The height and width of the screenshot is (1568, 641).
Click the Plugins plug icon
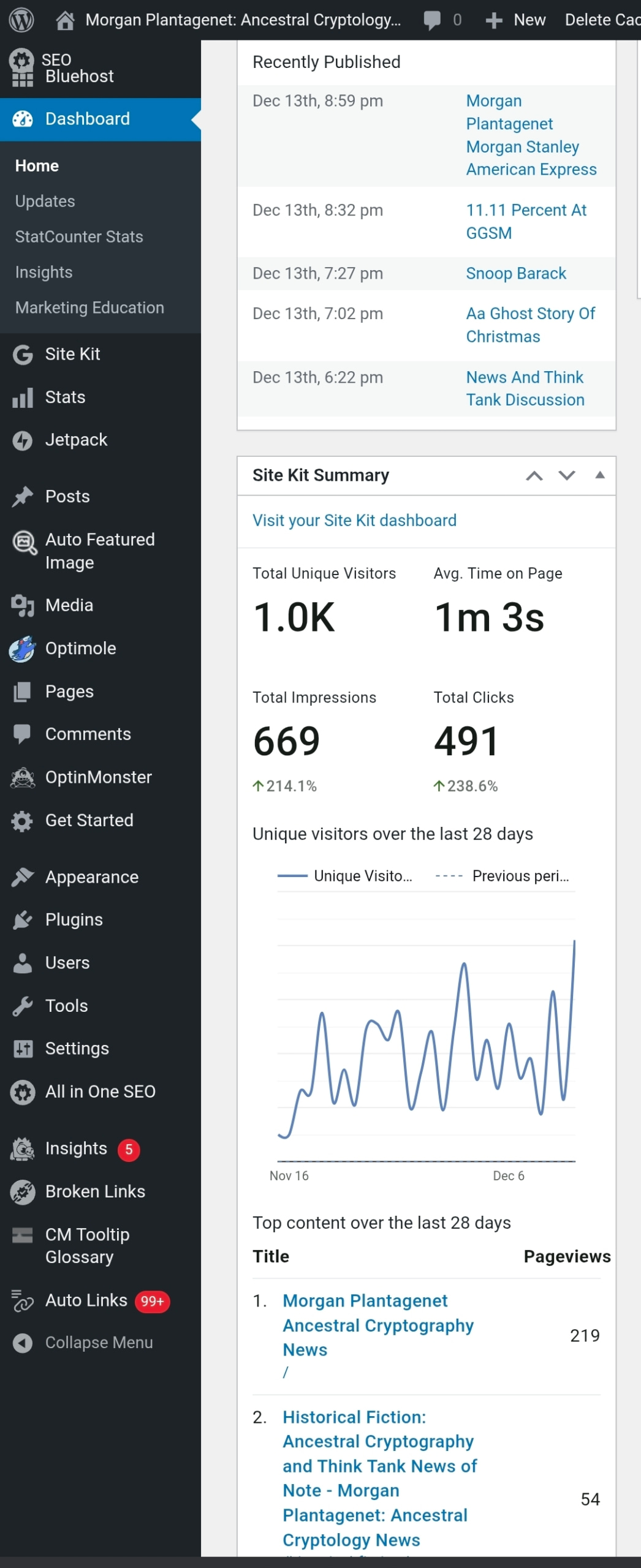click(23, 920)
